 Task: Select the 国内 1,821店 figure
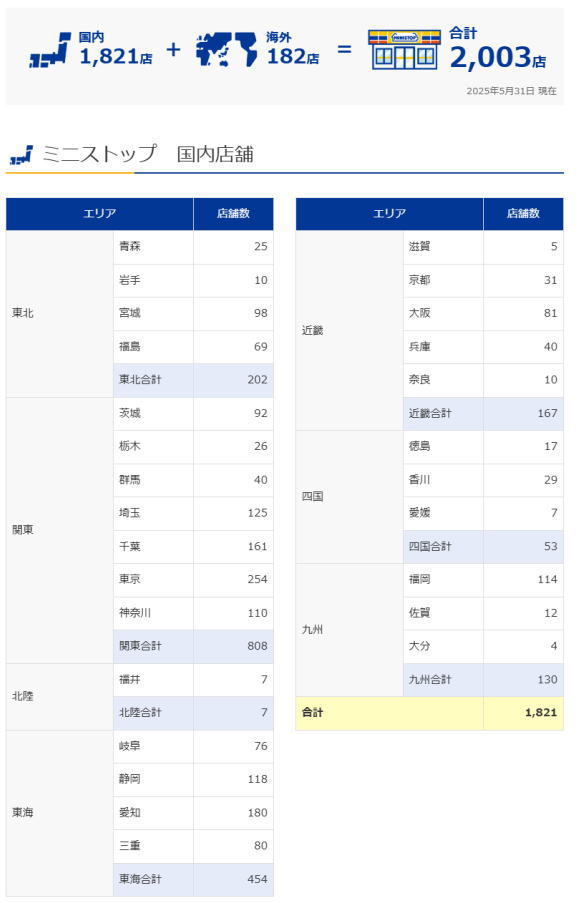115,48
